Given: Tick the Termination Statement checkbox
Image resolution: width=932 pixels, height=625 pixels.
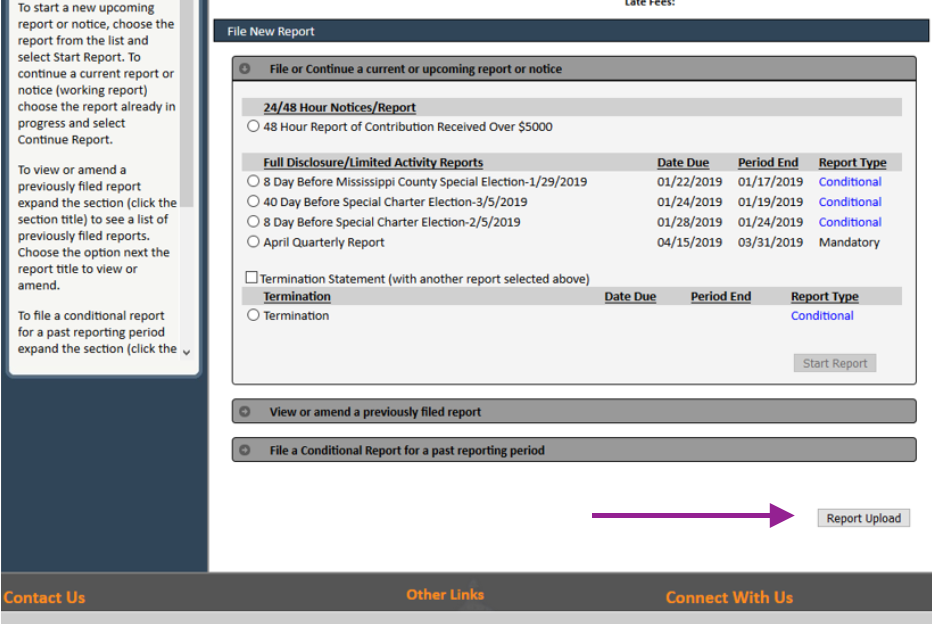Looking at the screenshot, I should [251, 277].
